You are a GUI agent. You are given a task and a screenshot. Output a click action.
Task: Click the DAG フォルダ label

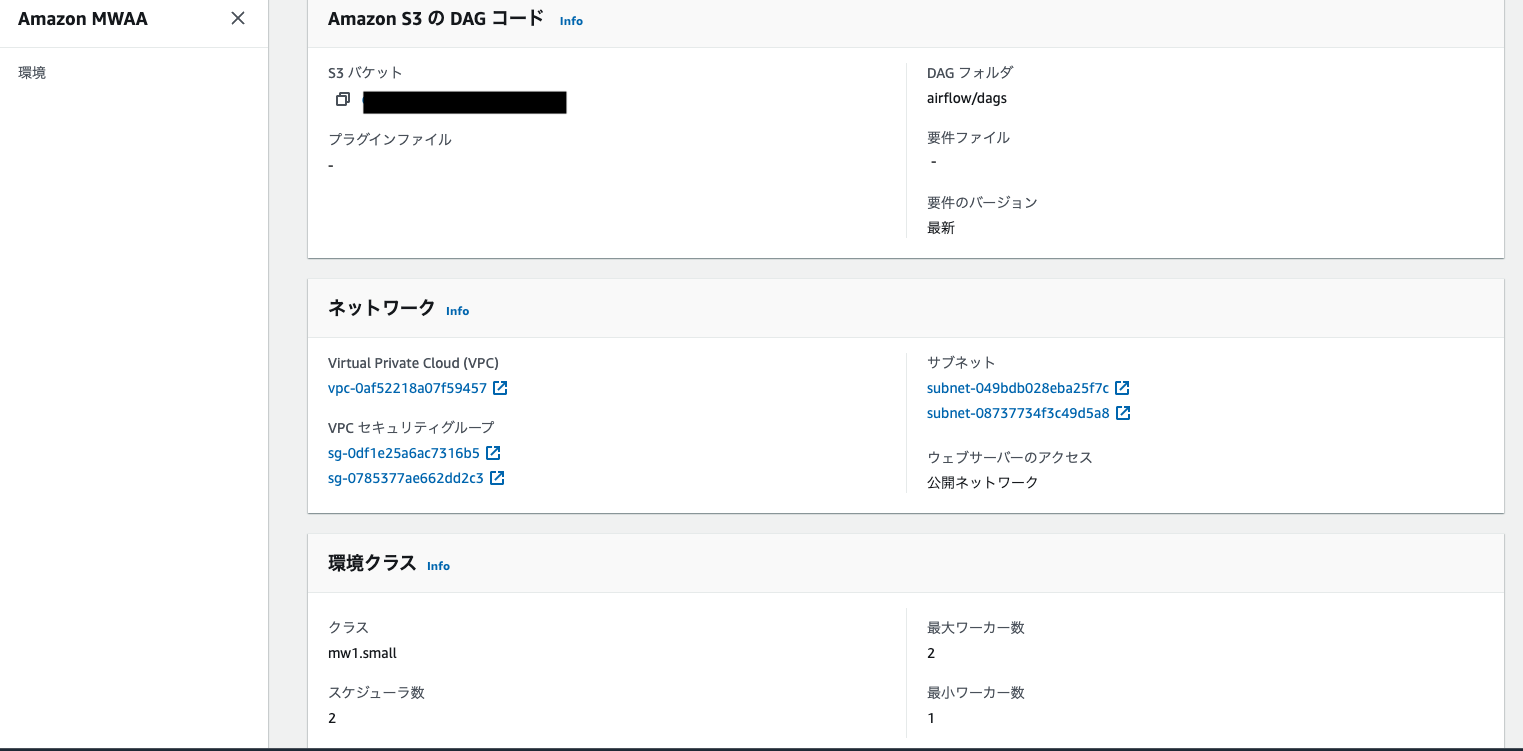(970, 73)
